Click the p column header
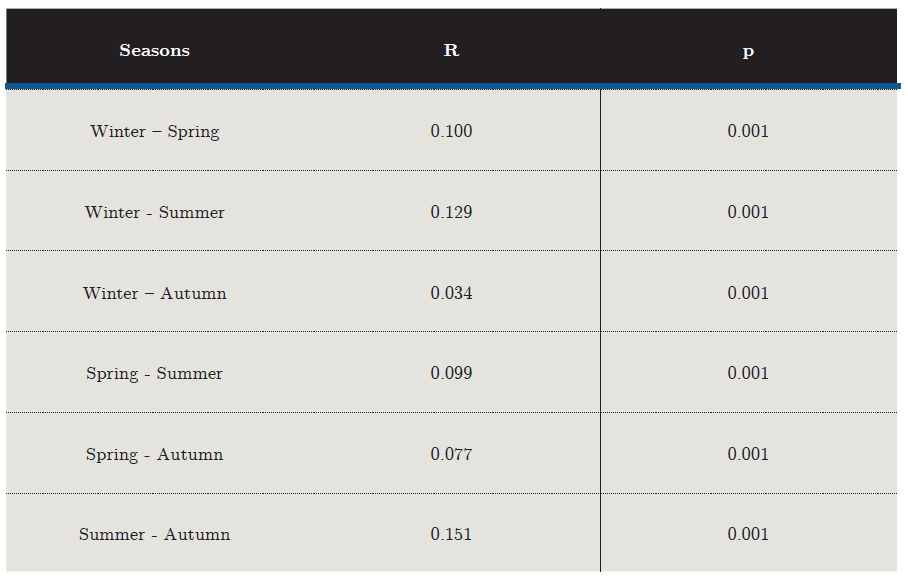Viewport: 908px width, 583px height. click(x=748, y=51)
